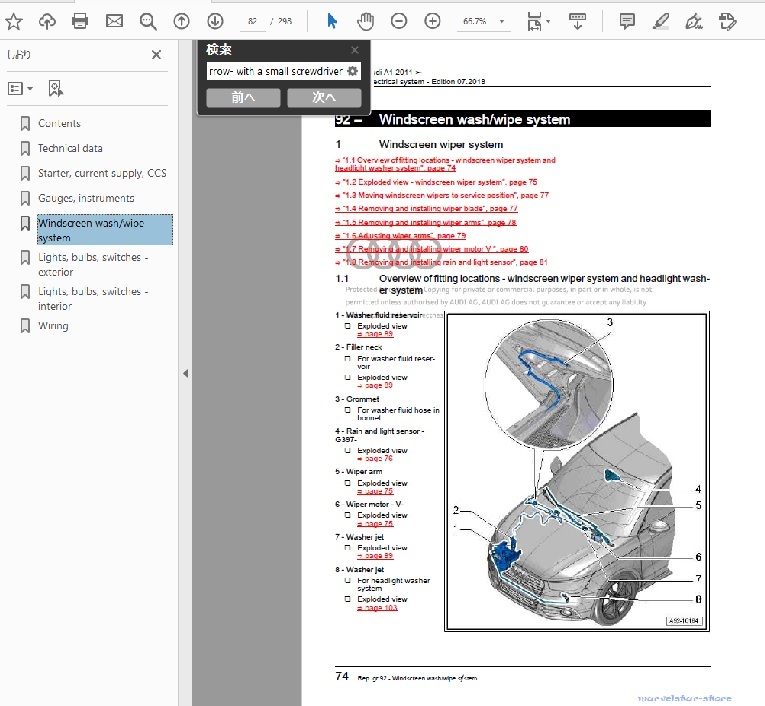Print the document using printer icon
765x706 pixels.
pyautogui.click(x=80, y=21)
